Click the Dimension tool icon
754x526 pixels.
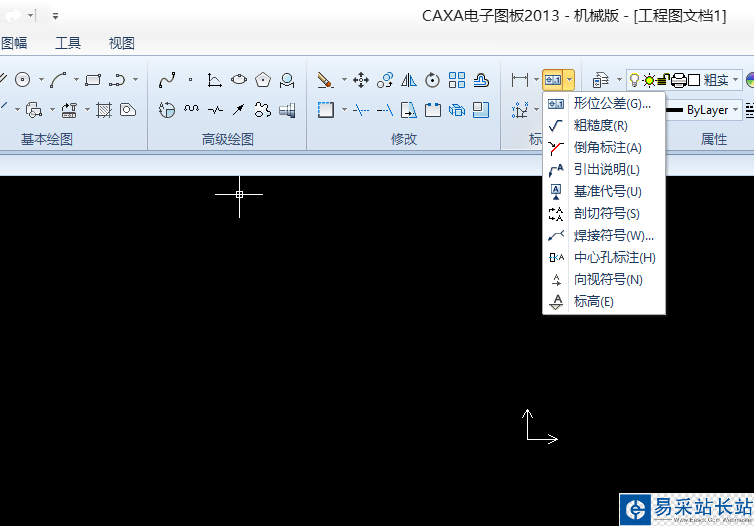click(x=520, y=80)
